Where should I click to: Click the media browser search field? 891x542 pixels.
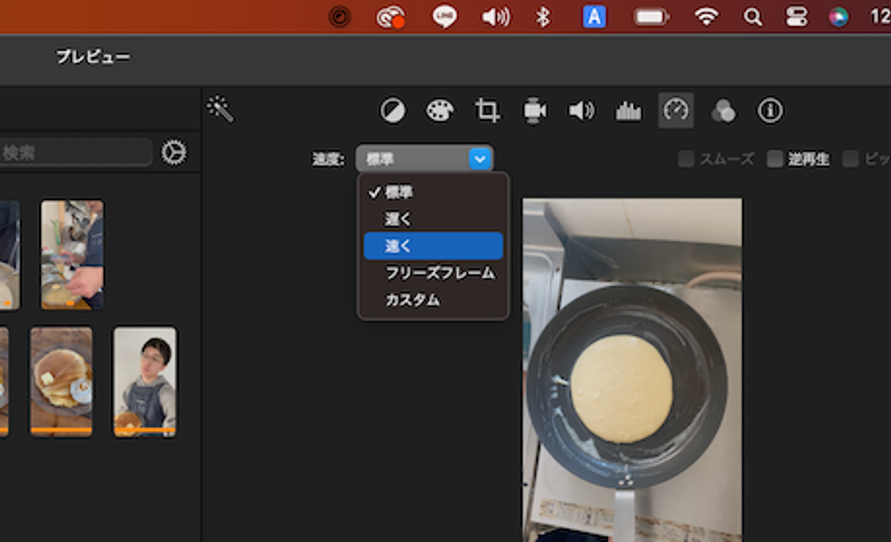(x=75, y=152)
